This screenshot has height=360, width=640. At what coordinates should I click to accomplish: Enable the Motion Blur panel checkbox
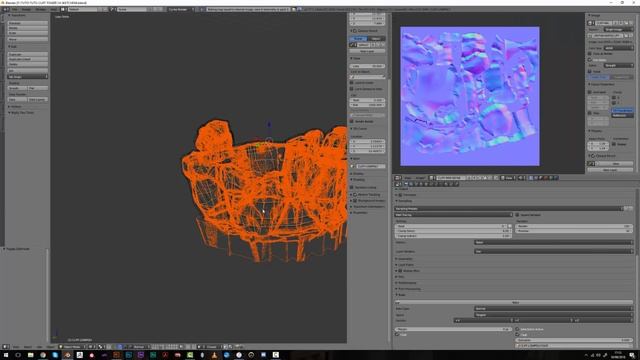click(x=400, y=271)
